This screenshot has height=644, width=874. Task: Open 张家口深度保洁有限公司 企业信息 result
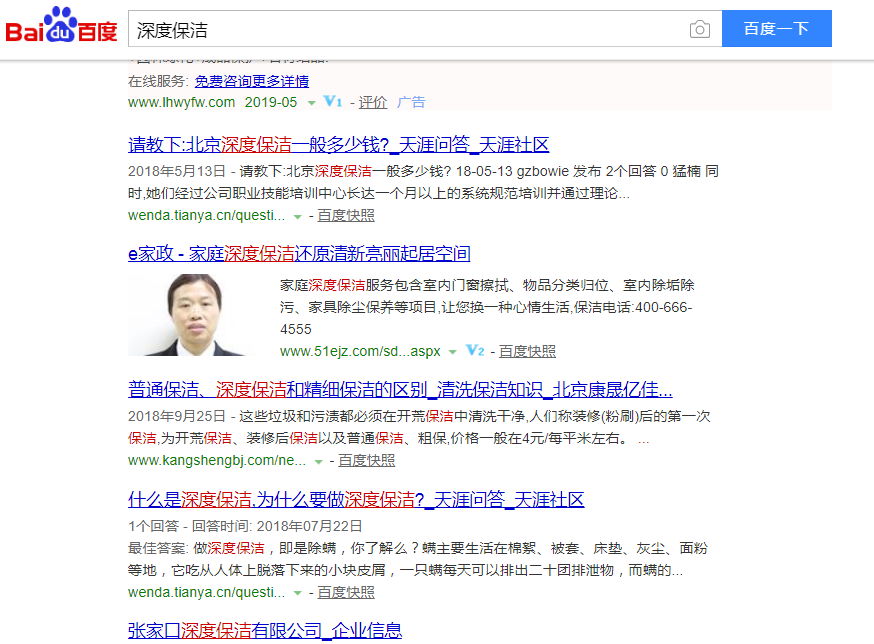[x=265, y=630]
